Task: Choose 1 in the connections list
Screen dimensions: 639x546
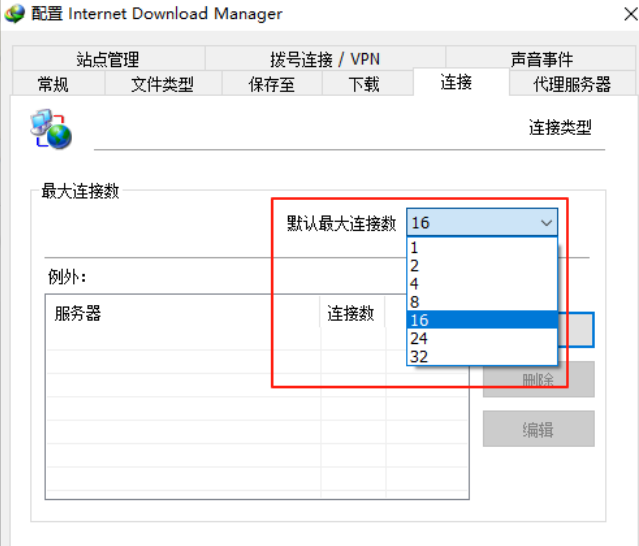Action: (x=482, y=247)
